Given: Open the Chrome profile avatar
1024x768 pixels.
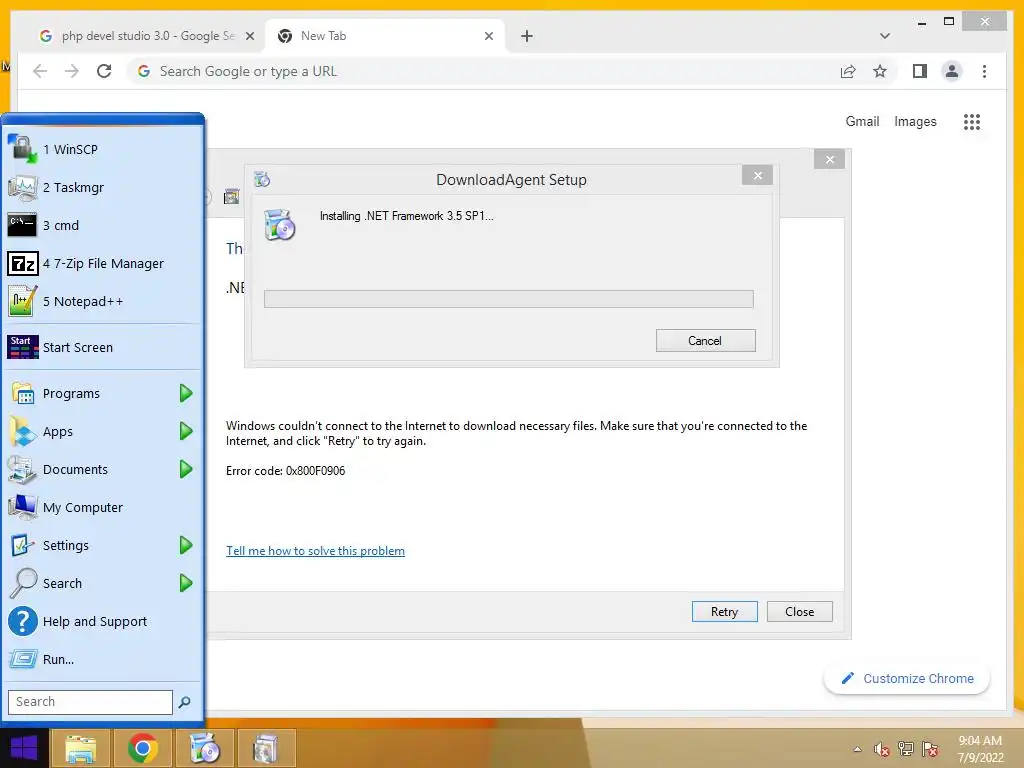Looking at the screenshot, I should (952, 71).
